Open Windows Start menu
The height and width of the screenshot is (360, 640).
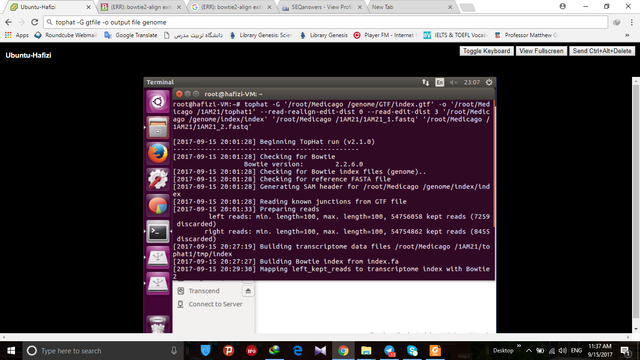point(11,351)
